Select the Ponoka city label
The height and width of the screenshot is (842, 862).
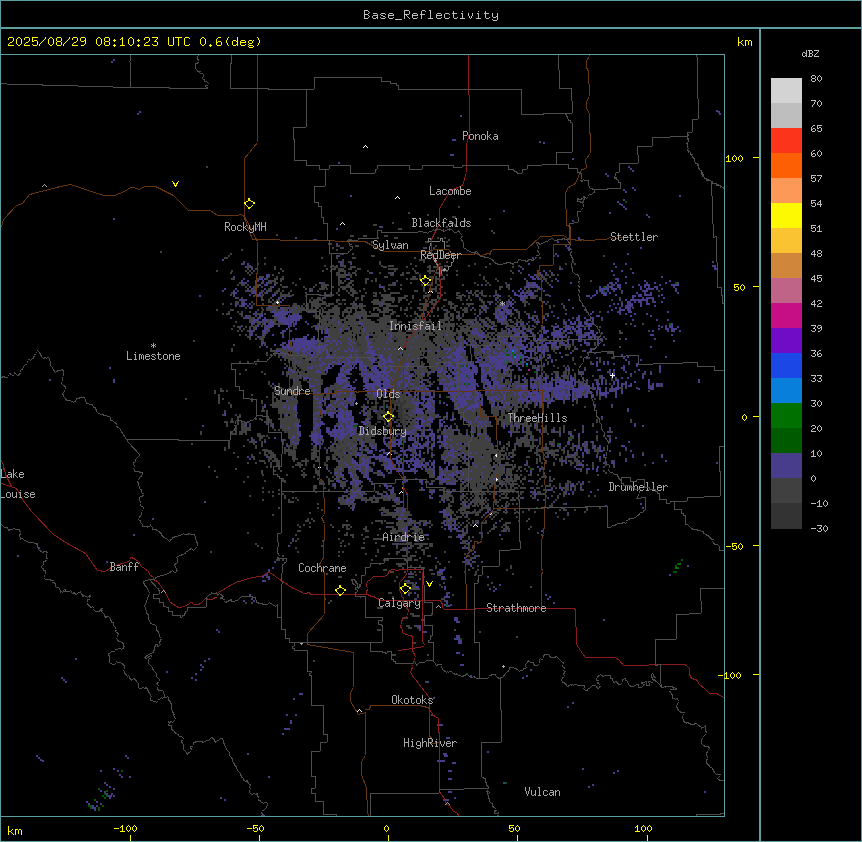(x=480, y=136)
